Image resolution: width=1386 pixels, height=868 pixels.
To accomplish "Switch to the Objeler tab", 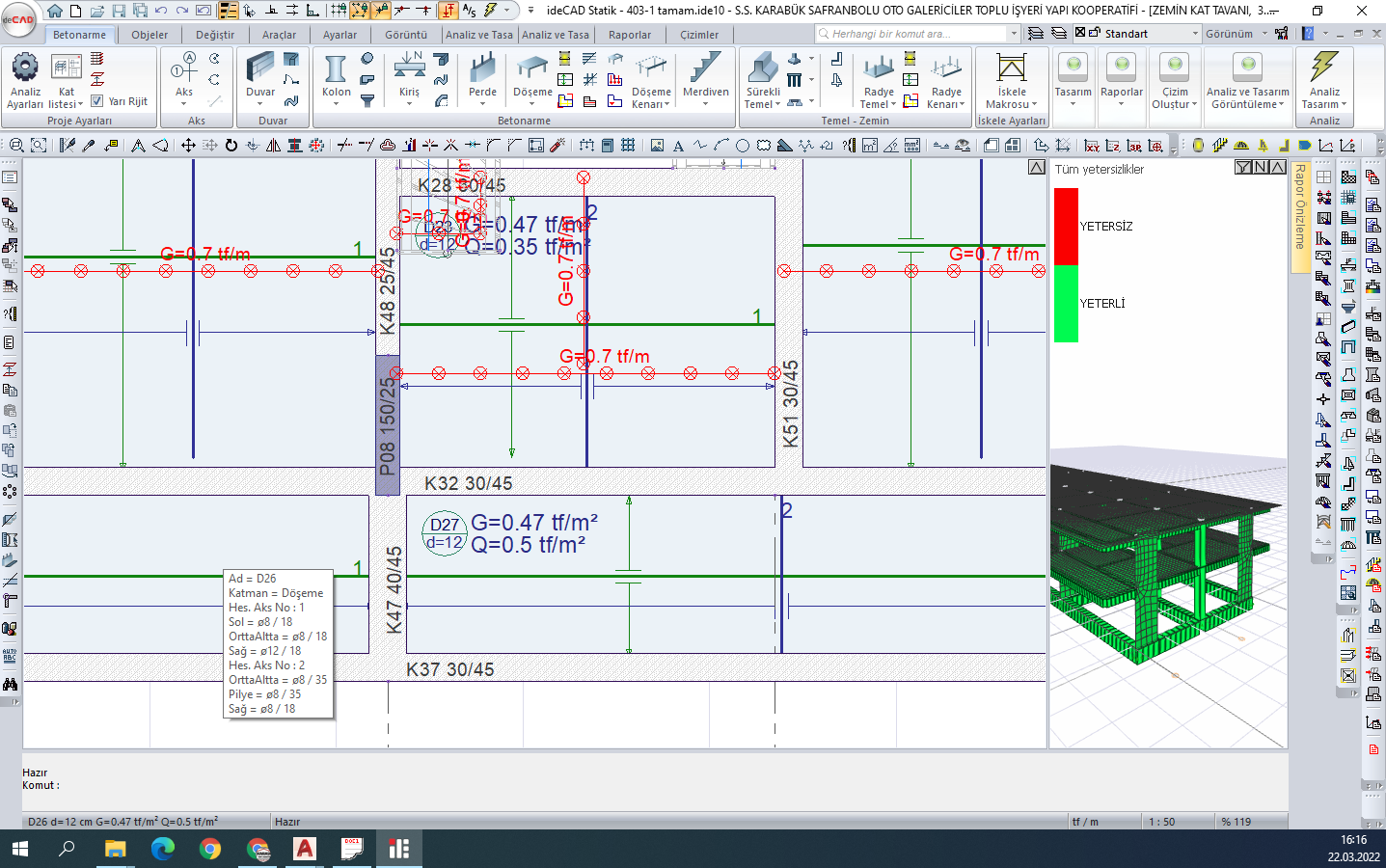I will pos(149,35).
